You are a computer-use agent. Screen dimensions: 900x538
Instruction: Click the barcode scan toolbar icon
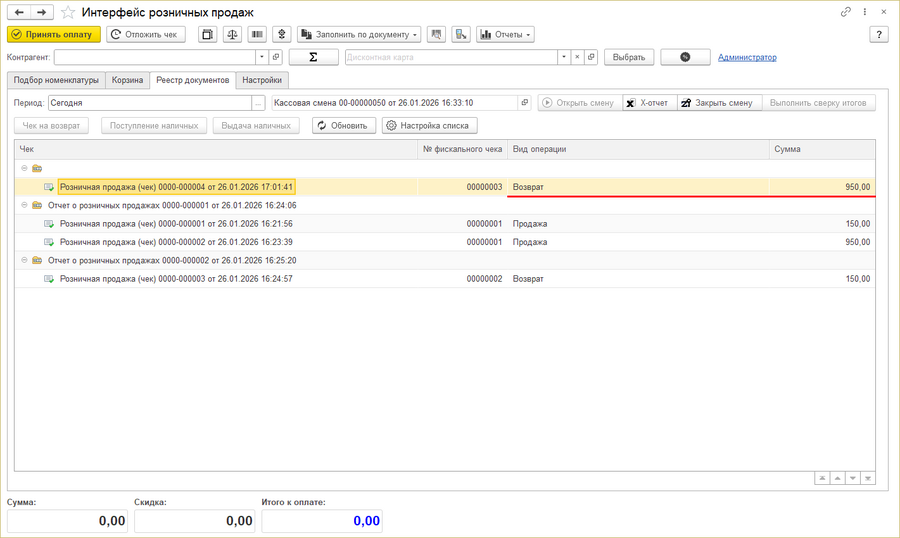coord(257,34)
